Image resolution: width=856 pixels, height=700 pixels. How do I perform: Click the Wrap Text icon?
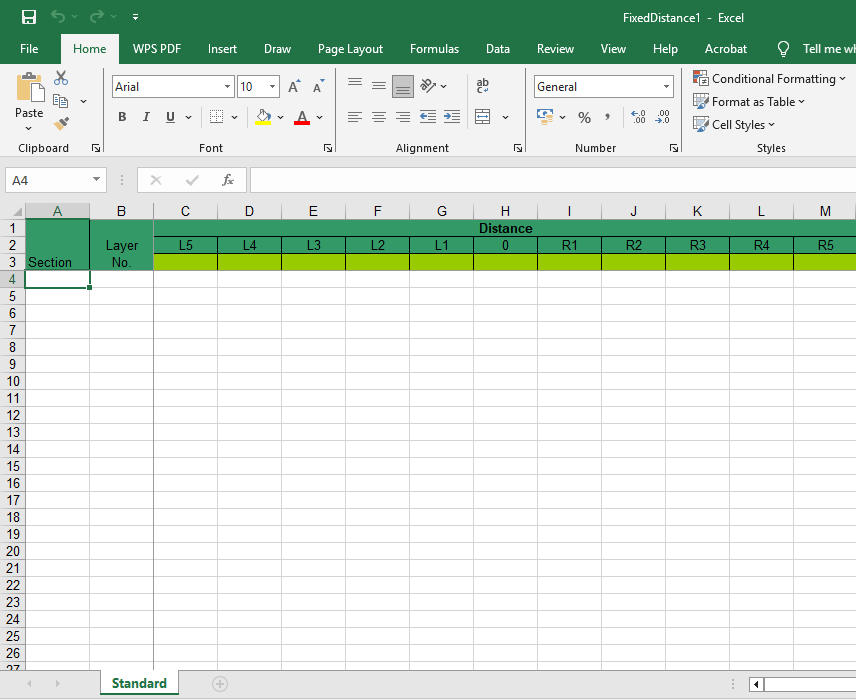coord(483,85)
